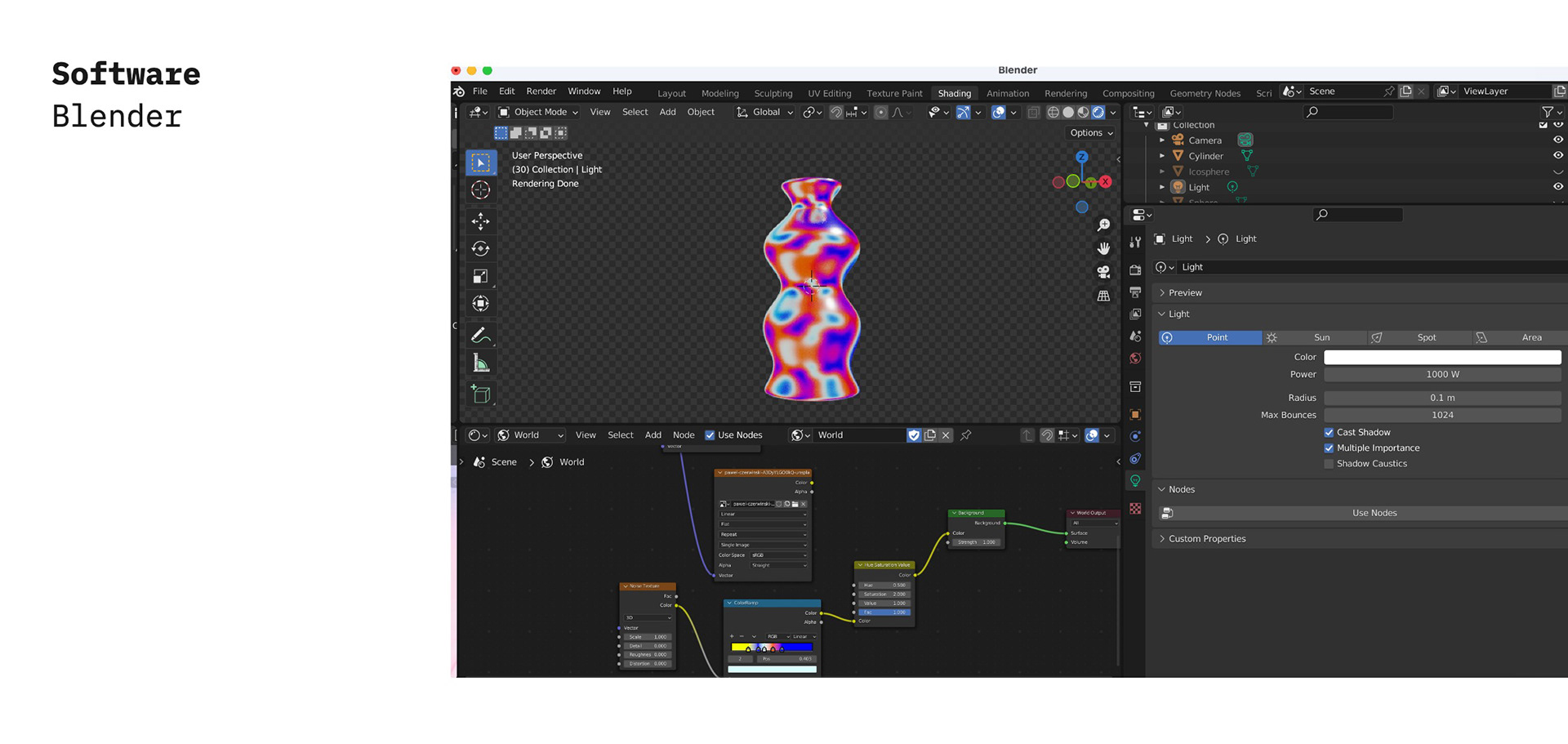Activate the Cursor tool
The width and height of the screenshot is (1568, 744).
point(481,190)
